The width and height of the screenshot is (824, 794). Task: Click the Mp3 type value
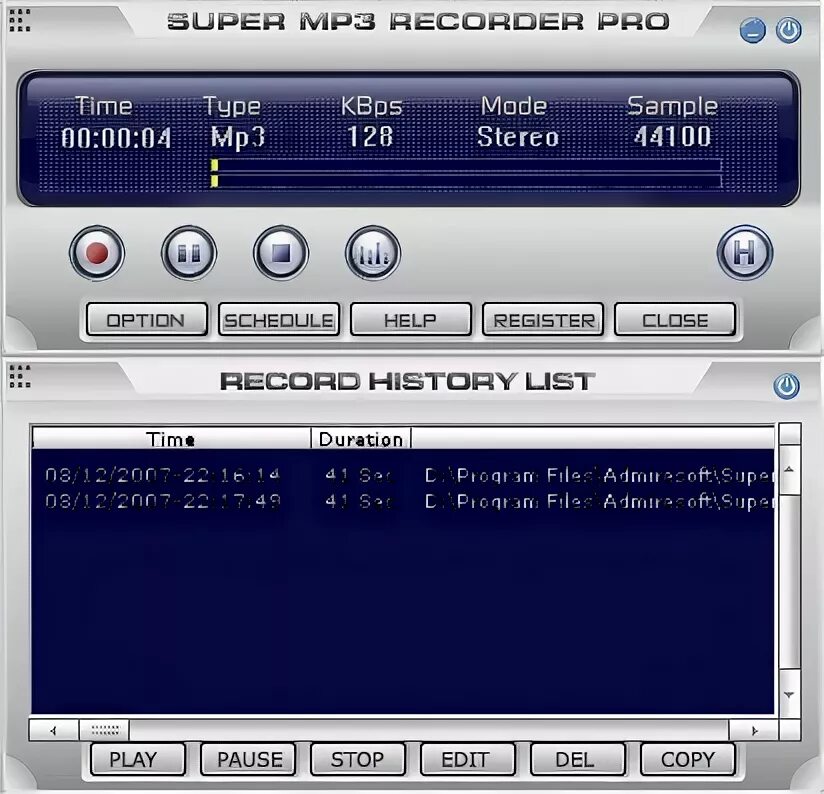[x=238, y=138]
